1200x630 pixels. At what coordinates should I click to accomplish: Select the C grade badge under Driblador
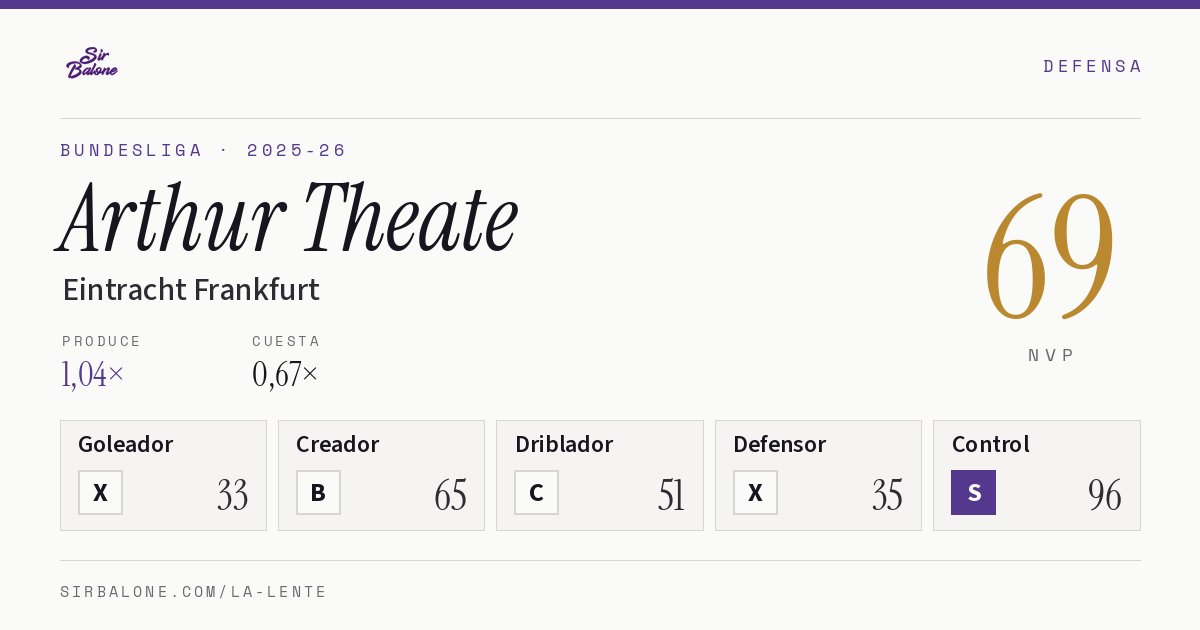pos(536,492)
